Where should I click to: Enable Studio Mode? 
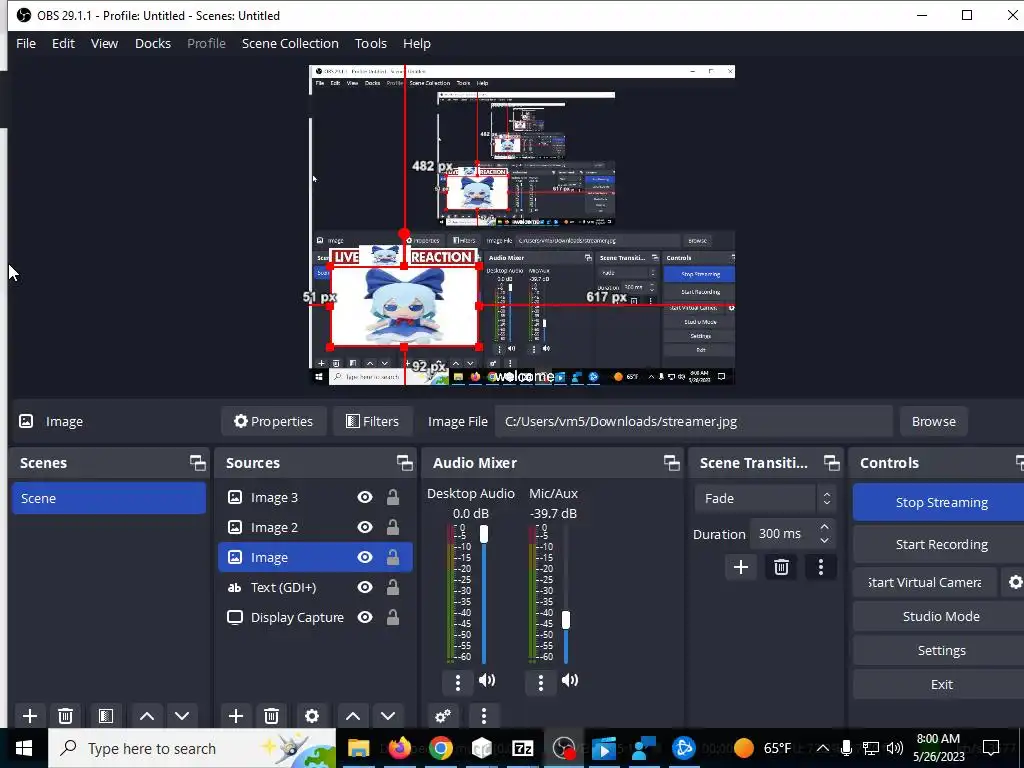coord(940,616)
